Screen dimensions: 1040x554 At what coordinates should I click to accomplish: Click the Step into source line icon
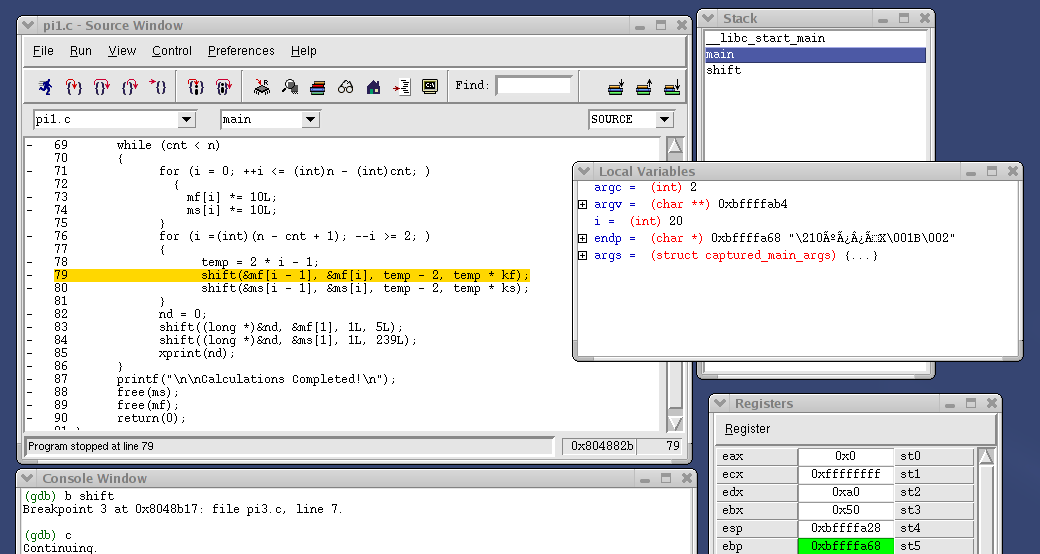(x=74, y=86)
